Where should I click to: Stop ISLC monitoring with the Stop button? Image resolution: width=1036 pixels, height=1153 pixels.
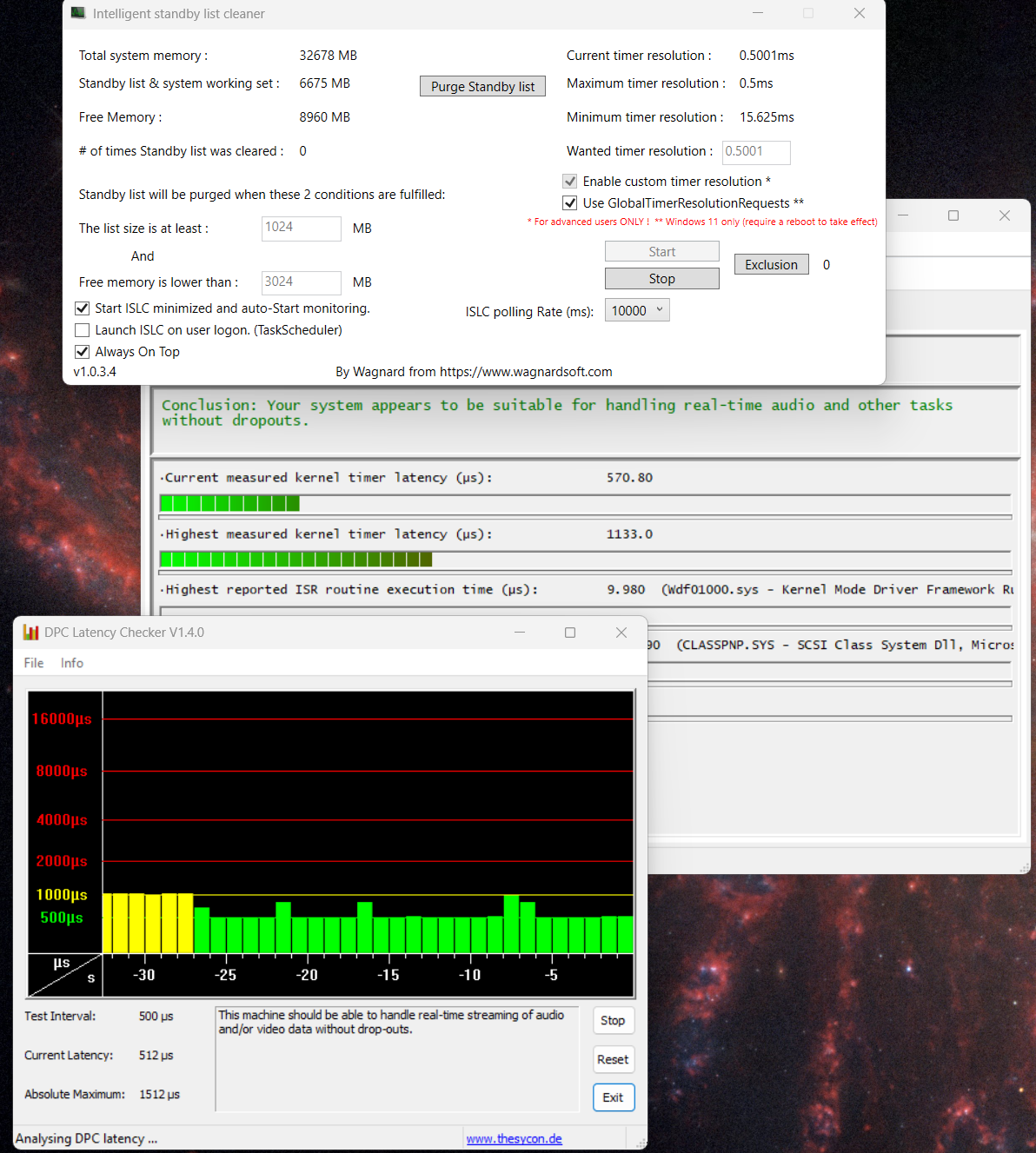[x=661, y=278]
